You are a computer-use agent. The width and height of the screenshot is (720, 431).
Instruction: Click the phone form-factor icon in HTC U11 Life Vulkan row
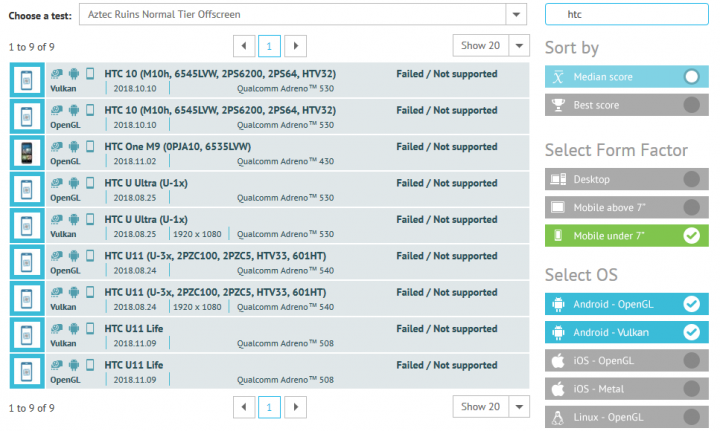point(90,329)
